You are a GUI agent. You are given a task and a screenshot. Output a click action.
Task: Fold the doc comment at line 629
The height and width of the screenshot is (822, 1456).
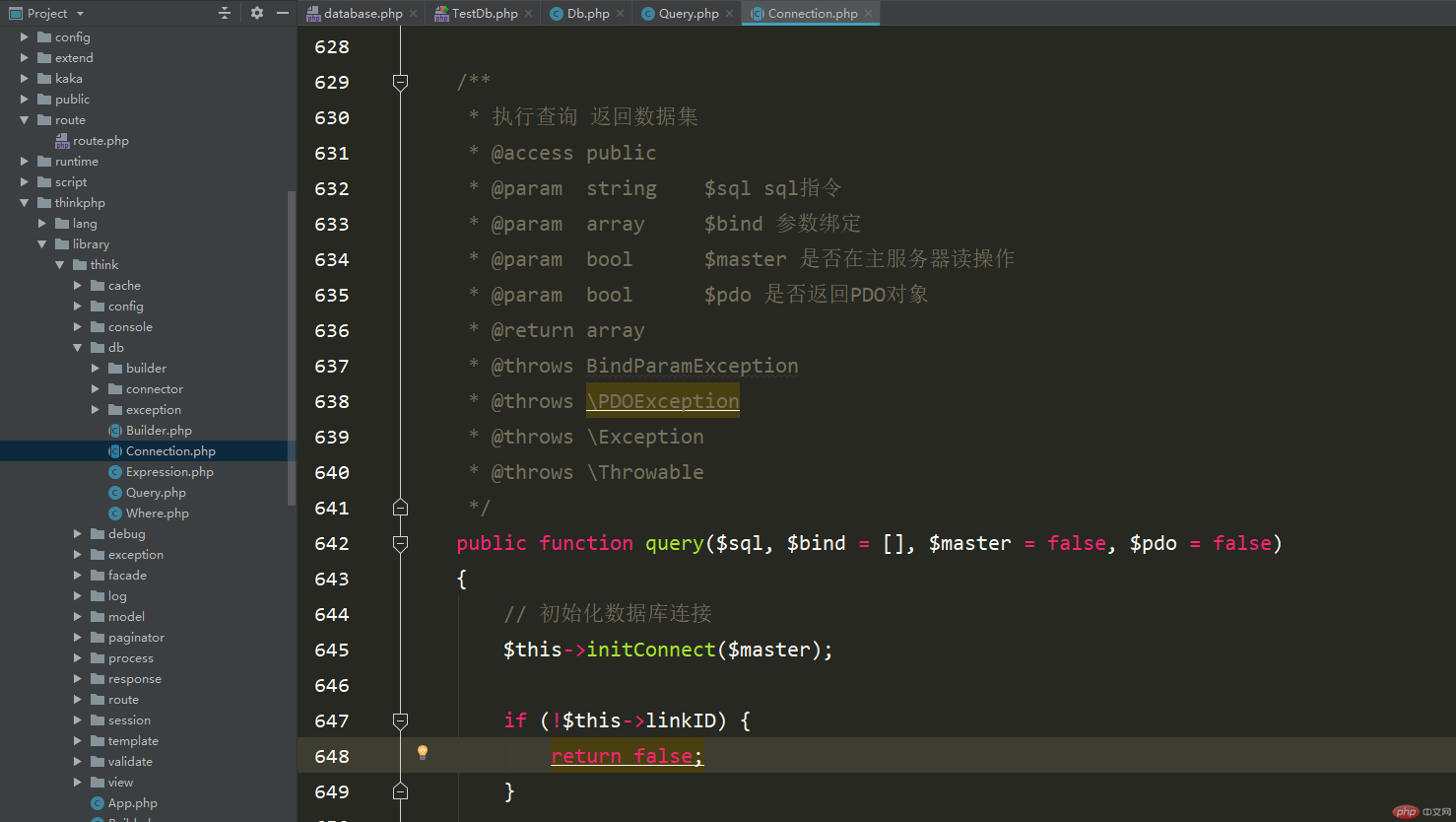click(400, 82)
